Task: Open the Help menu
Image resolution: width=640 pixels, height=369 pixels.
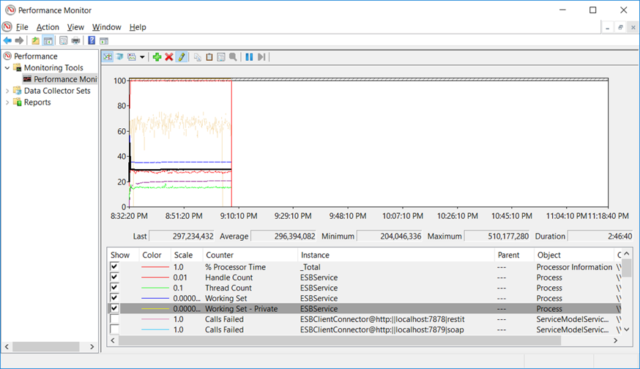Action: (138, 27)
